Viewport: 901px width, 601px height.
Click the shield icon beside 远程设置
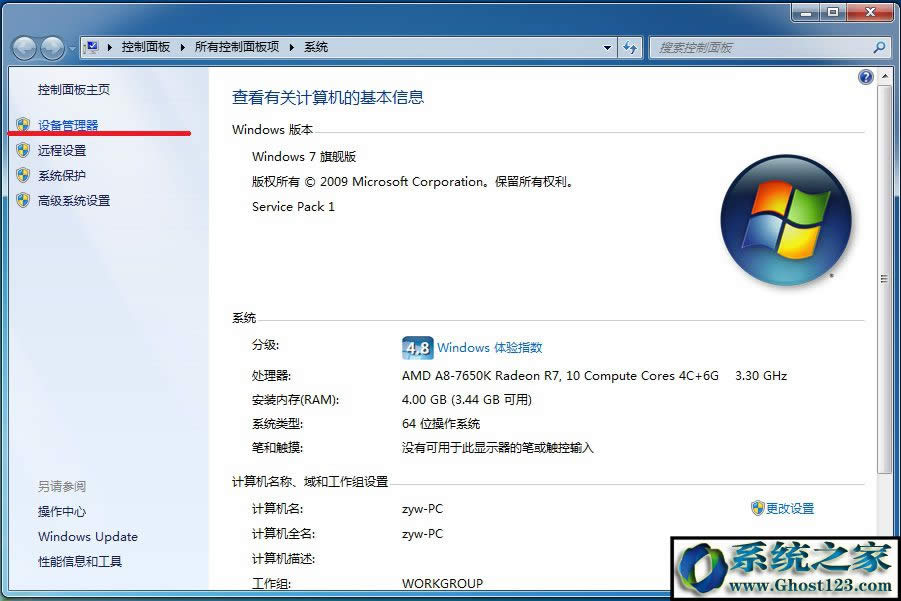pos(22,151)
